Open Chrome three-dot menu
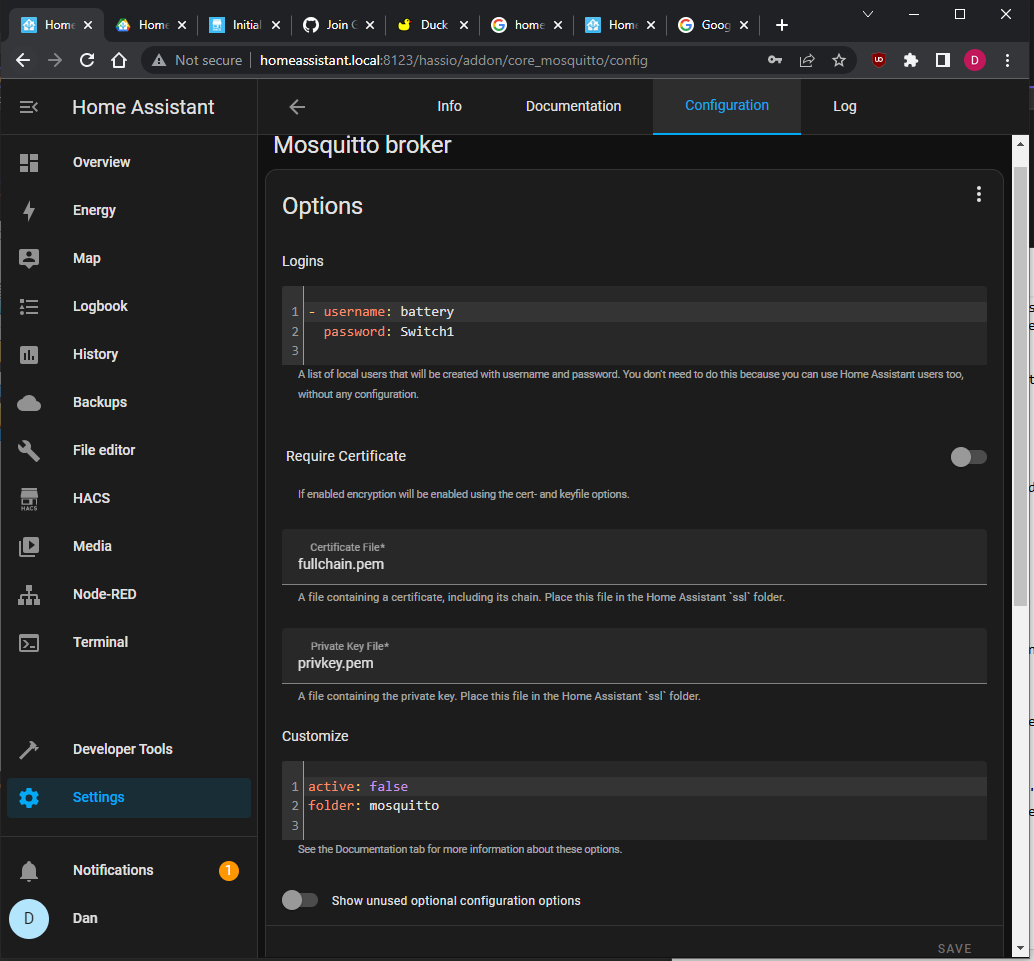 tap(1007, 61)
